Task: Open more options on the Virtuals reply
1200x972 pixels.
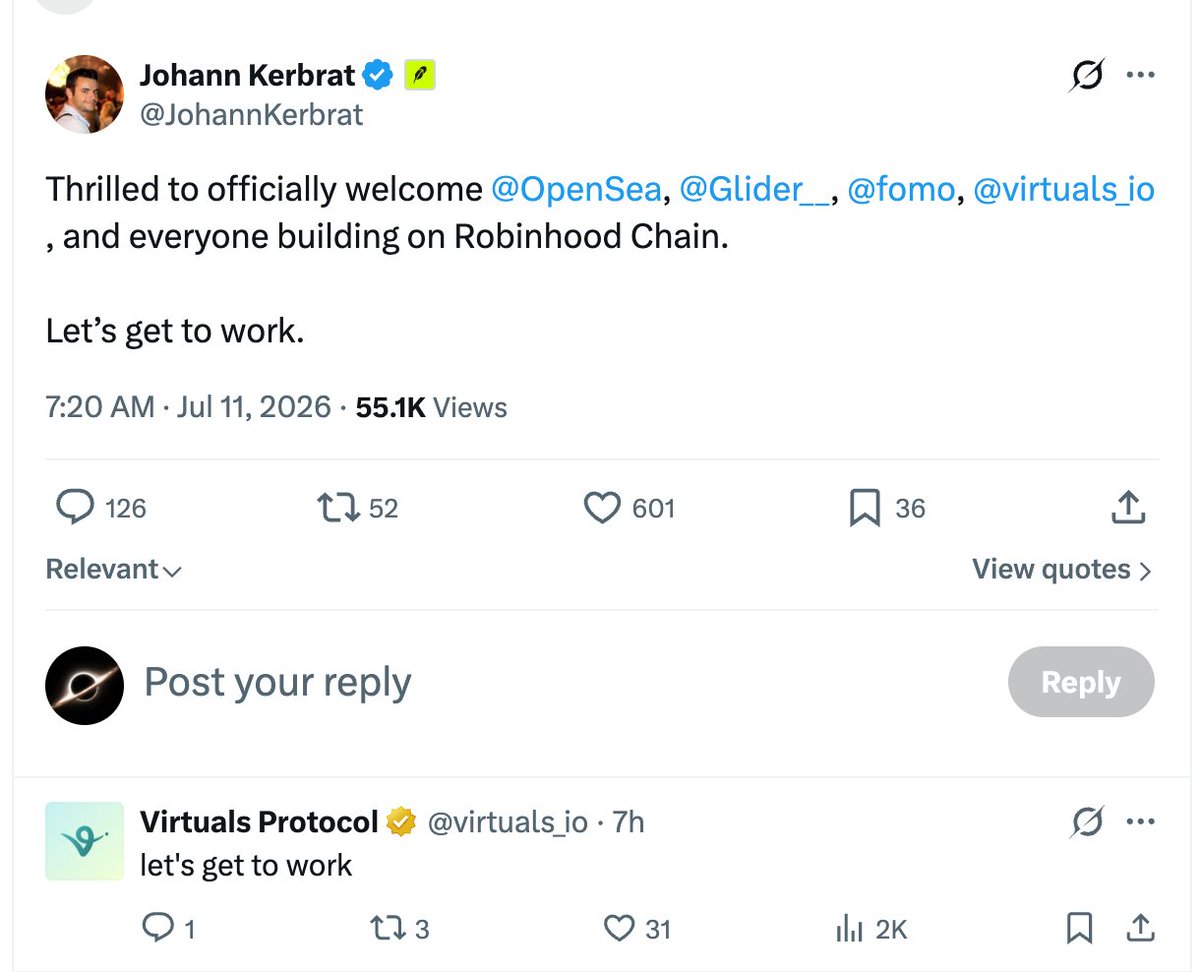Action: [x=1141, y=822]
